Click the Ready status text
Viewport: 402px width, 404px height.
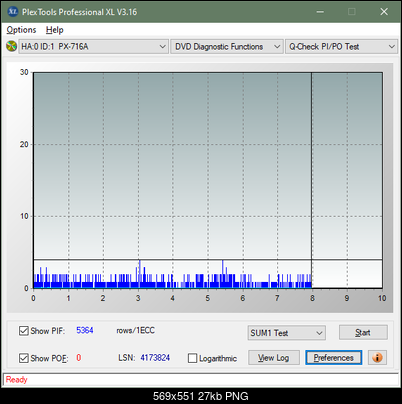point(16,379)
